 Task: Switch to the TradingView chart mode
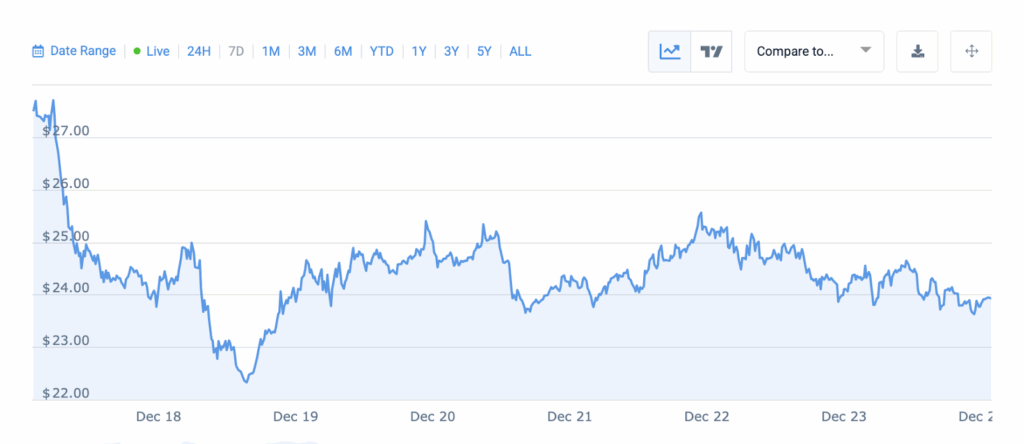tap(712, 51)
